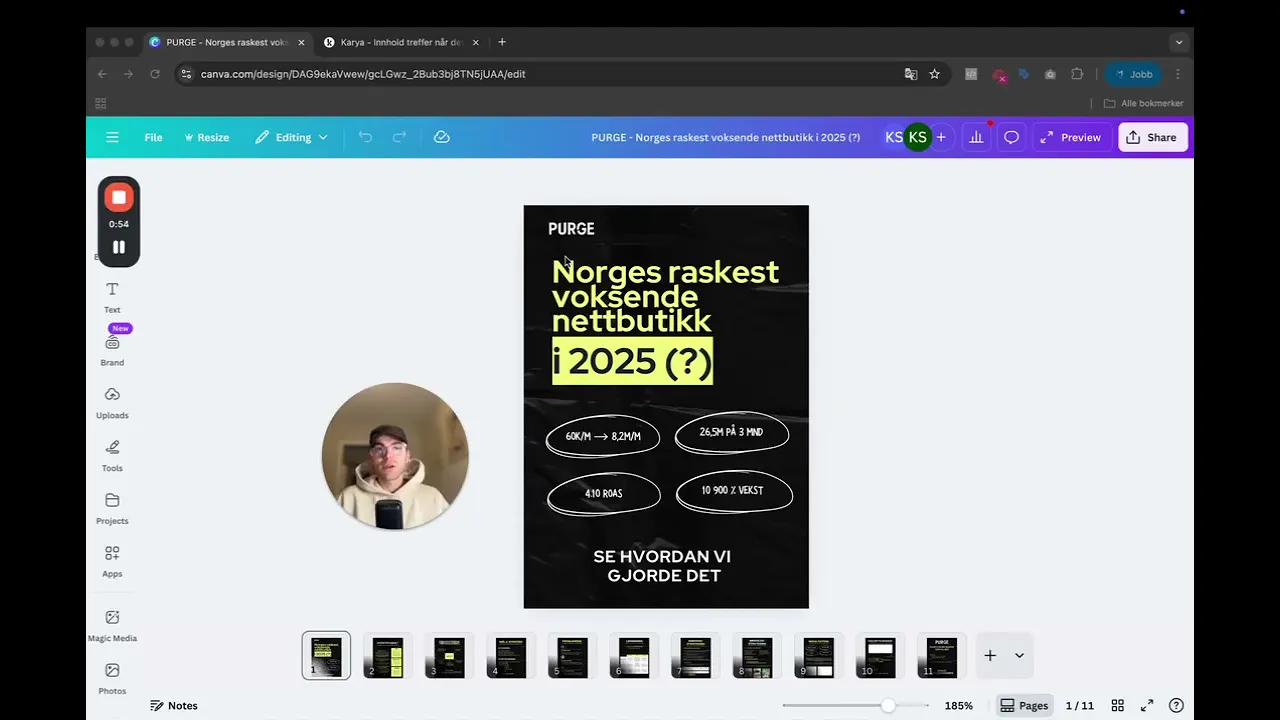Reload the page in the browser
This screenshot has height=720, width=1280.
[x=155, y=74]
